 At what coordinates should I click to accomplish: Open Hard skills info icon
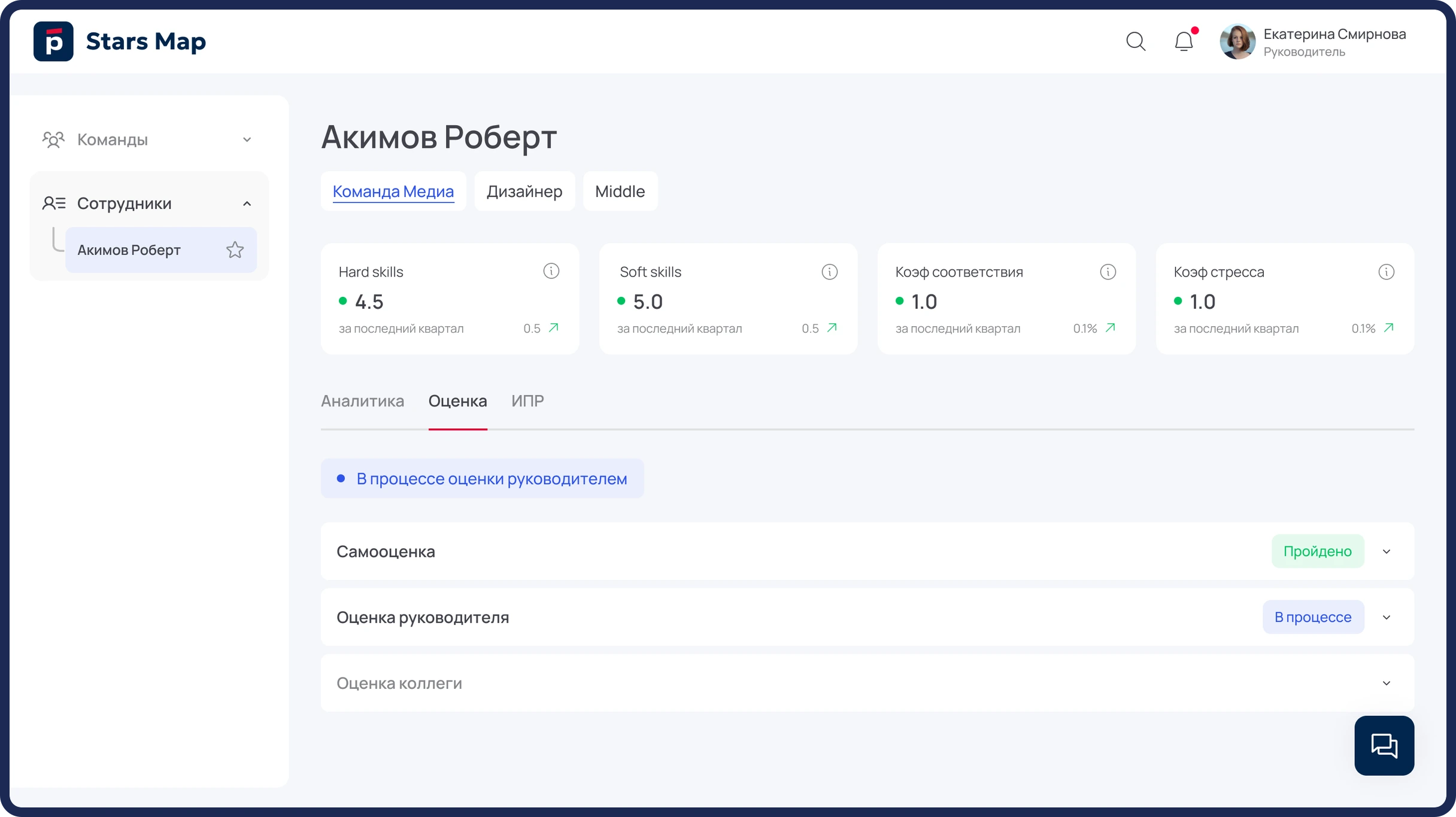pyautogui.click(x=551, y=271)
